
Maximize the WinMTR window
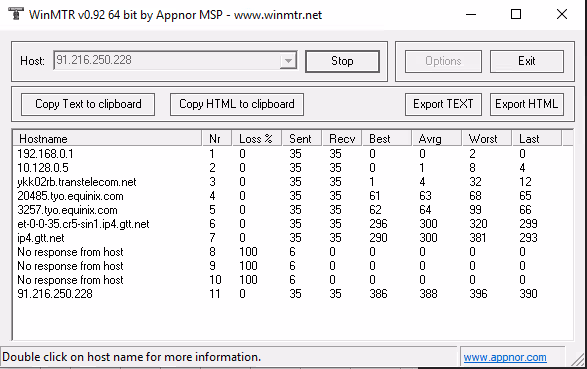(516, 15)
